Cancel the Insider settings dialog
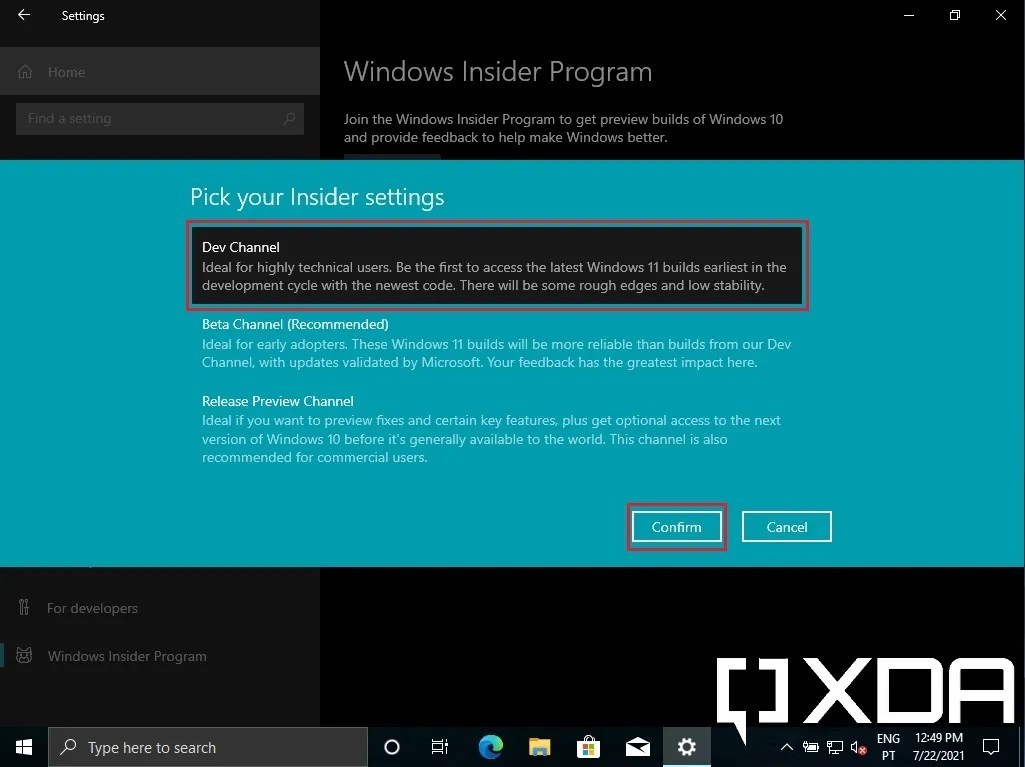This screenshot has width=1025, height=767. coord(786,526)
